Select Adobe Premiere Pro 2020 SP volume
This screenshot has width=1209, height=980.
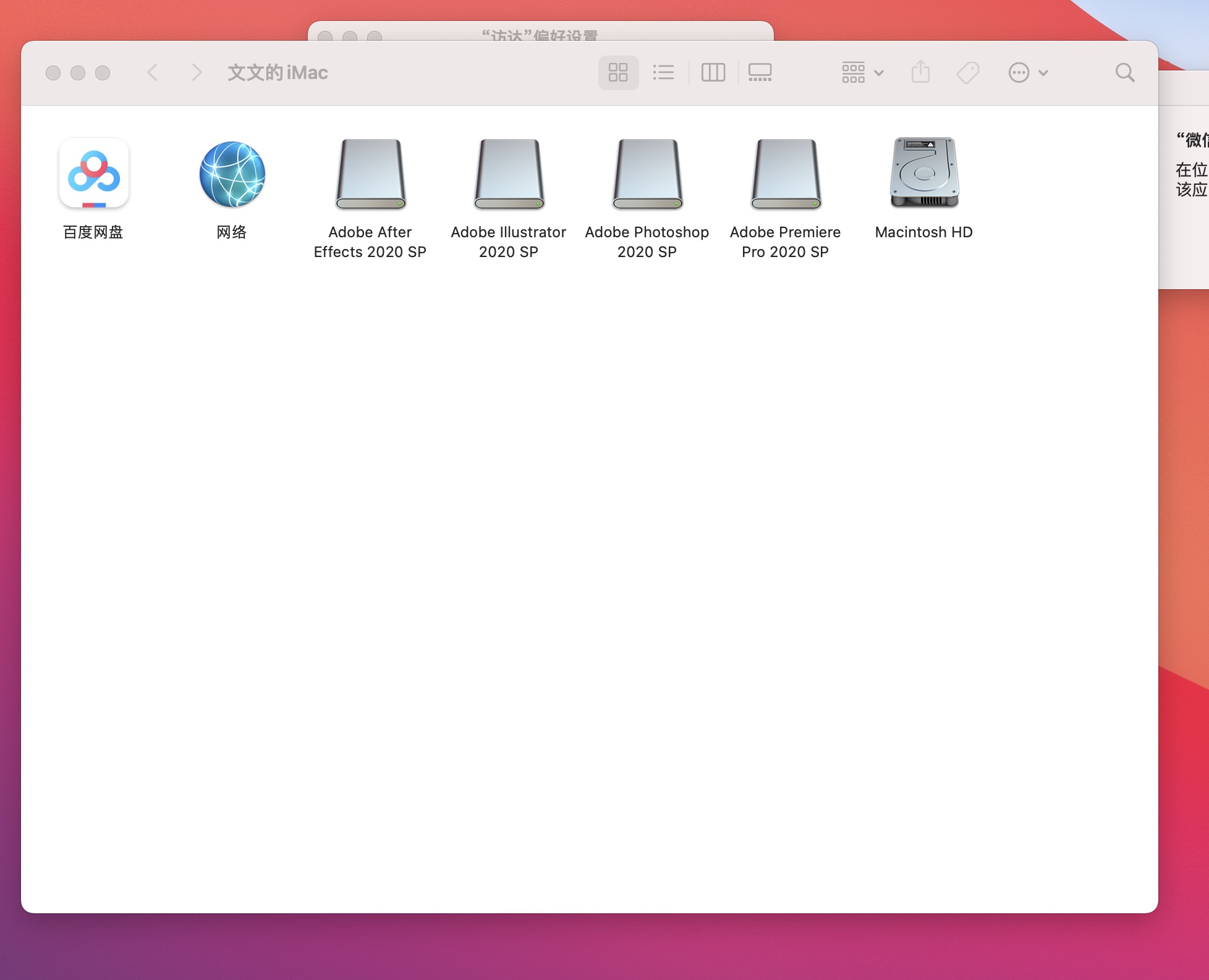[x=786, y=174]
